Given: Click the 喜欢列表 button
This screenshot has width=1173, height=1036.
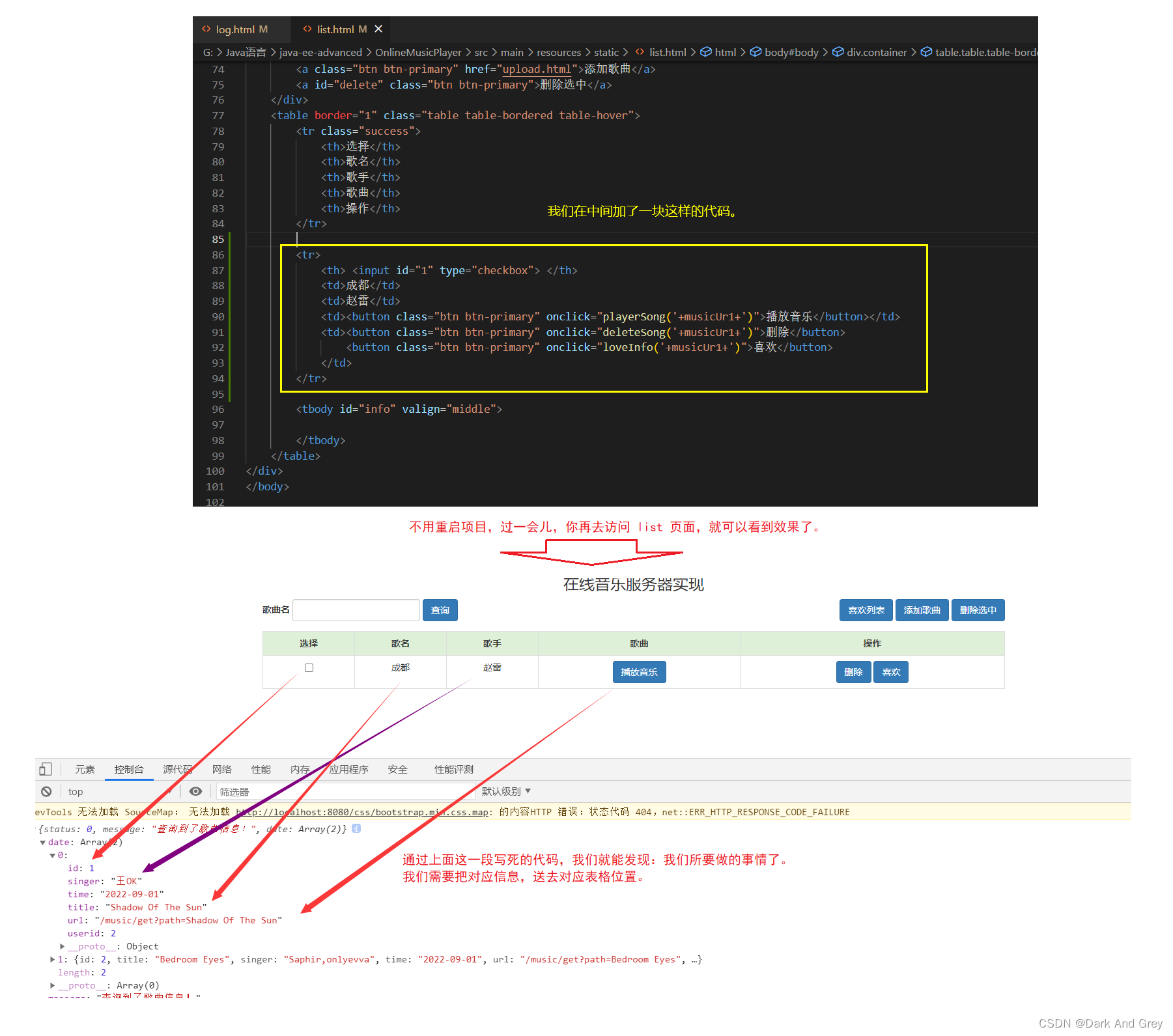Looking at the screenshot, I should (x=866, y=610).
